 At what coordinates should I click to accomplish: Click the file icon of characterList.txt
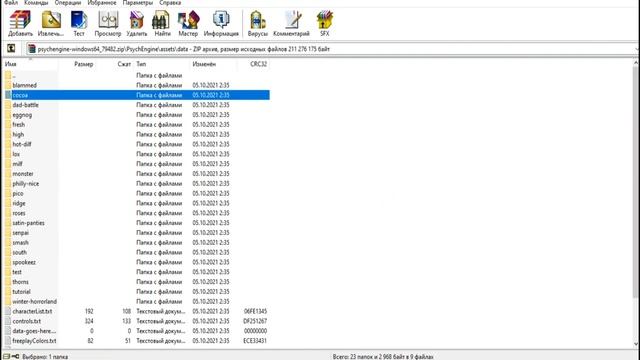click(8, 311)
